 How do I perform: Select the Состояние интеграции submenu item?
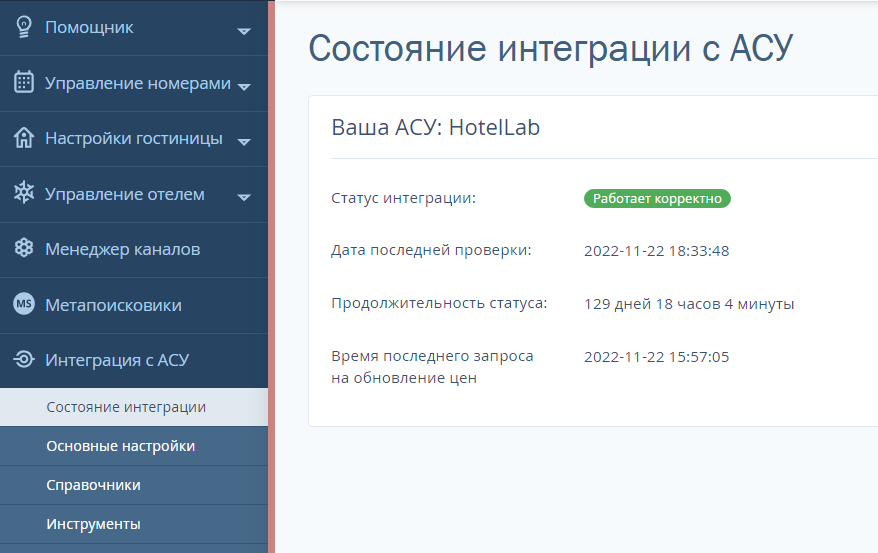tap(126, 407)
